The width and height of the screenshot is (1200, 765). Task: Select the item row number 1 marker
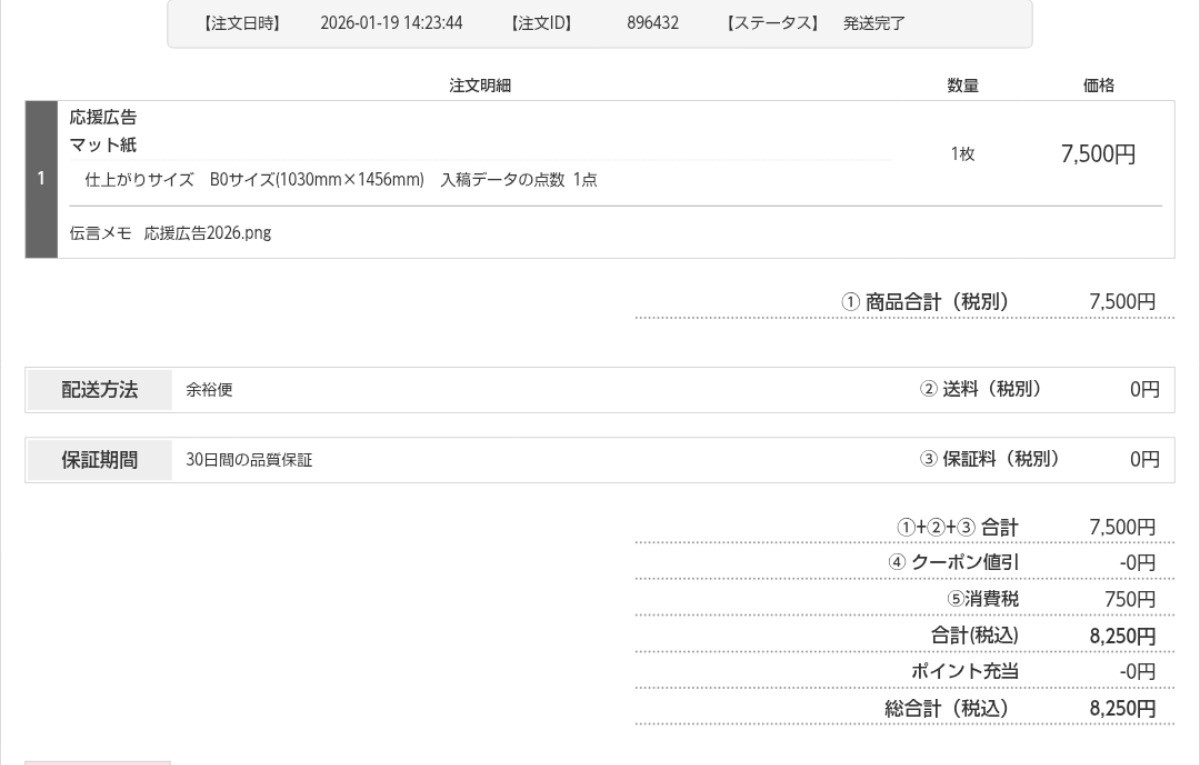point(41,180)
